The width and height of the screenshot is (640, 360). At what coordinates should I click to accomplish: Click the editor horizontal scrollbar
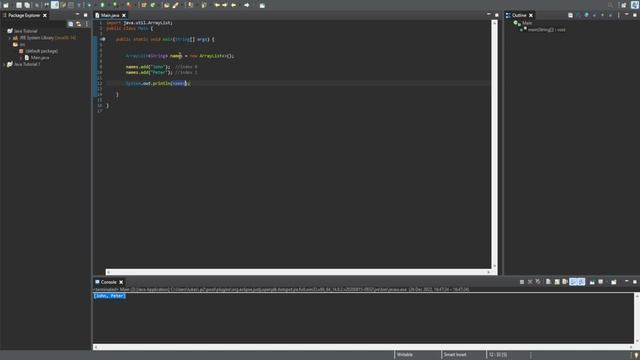point(298,272)
